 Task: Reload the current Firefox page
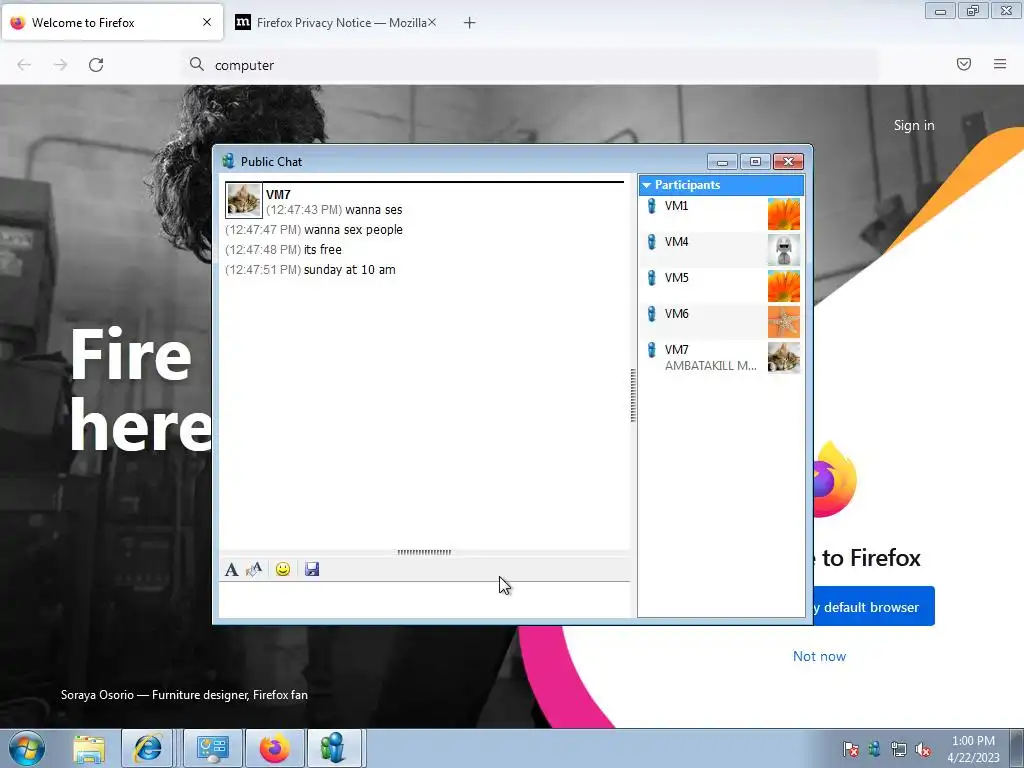(96, 65)
